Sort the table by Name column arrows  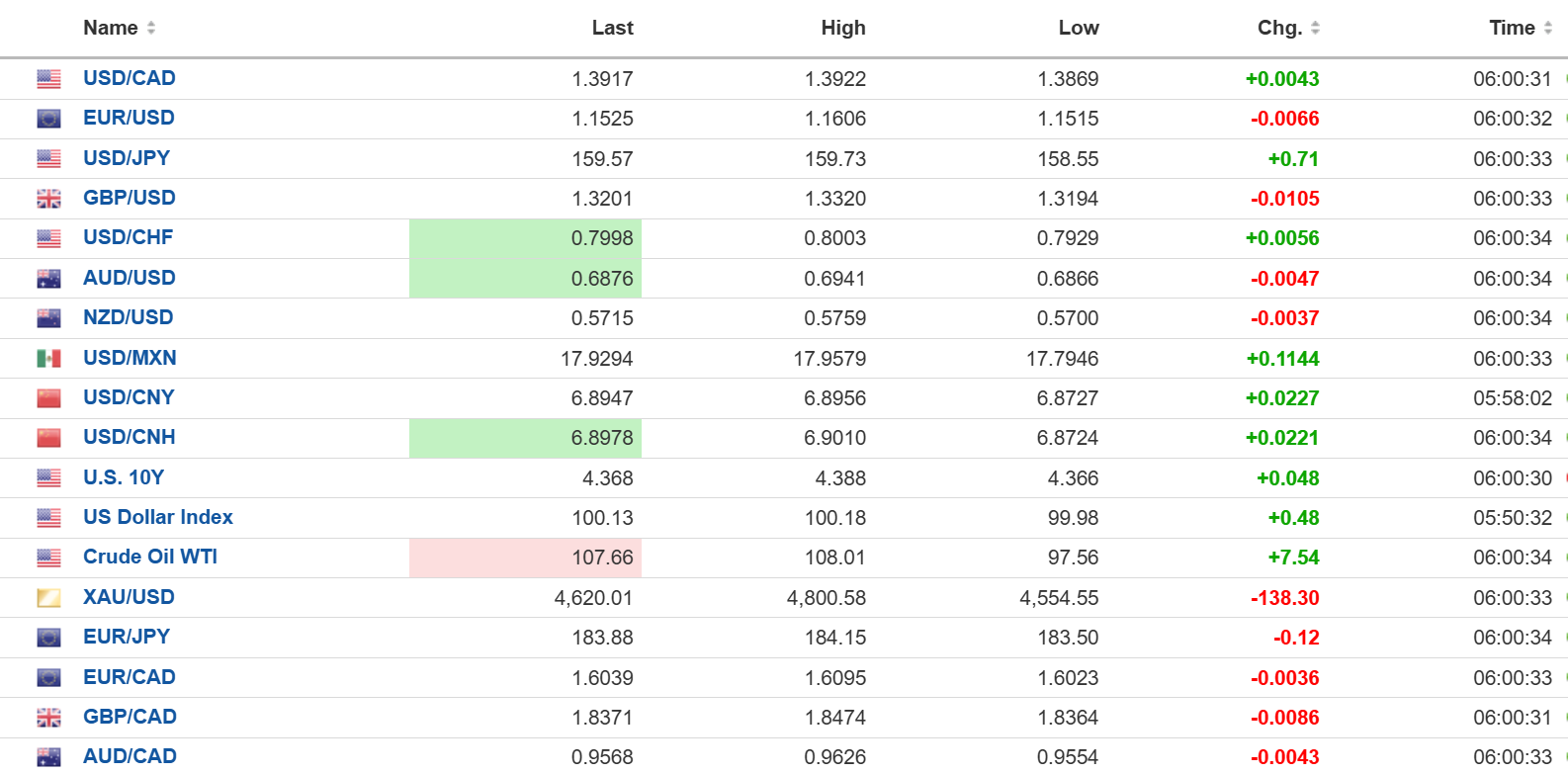(x=151, y=28)
